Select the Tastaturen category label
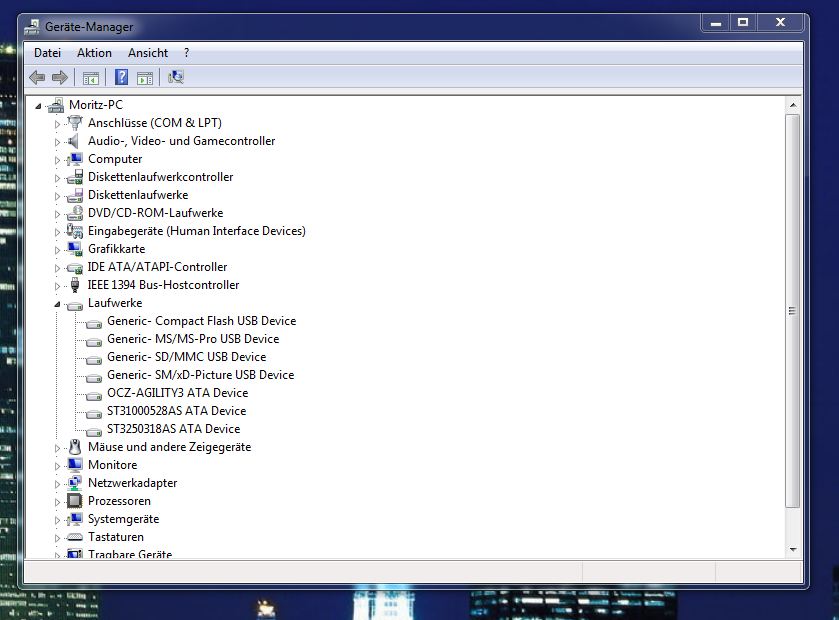 pyautogui.click(x=116, y=537)
